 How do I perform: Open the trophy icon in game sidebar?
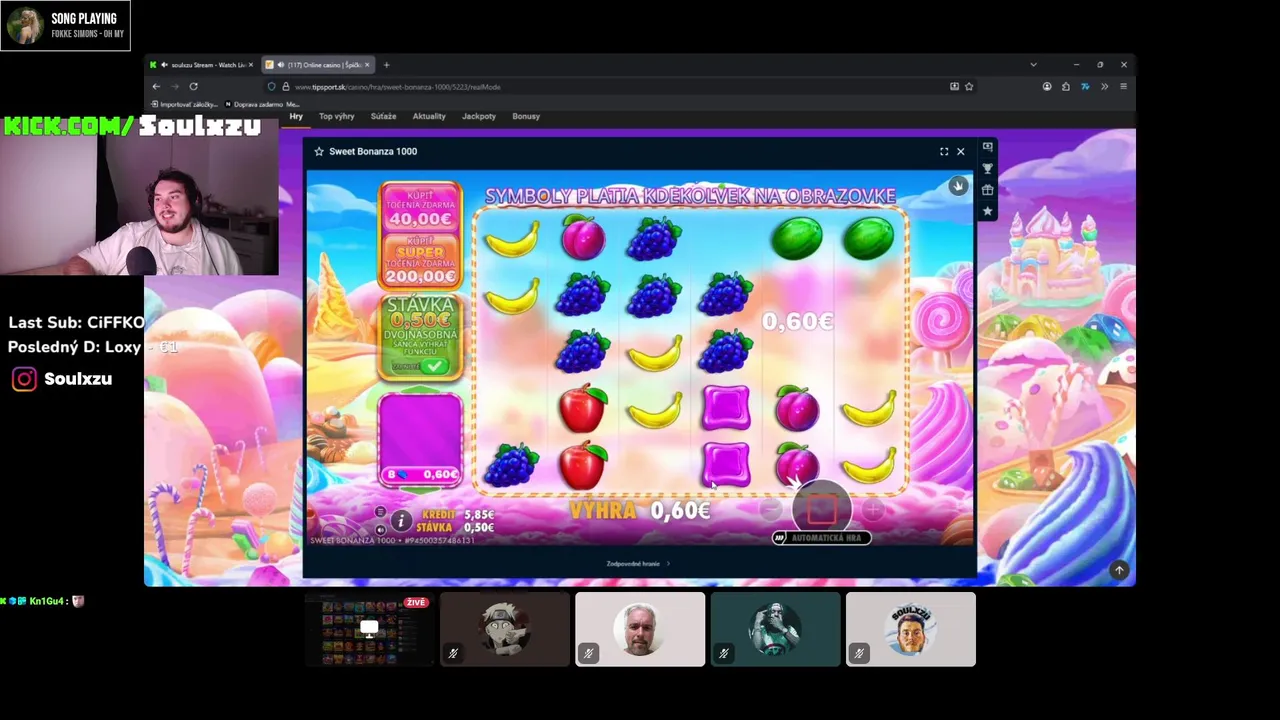987,169
